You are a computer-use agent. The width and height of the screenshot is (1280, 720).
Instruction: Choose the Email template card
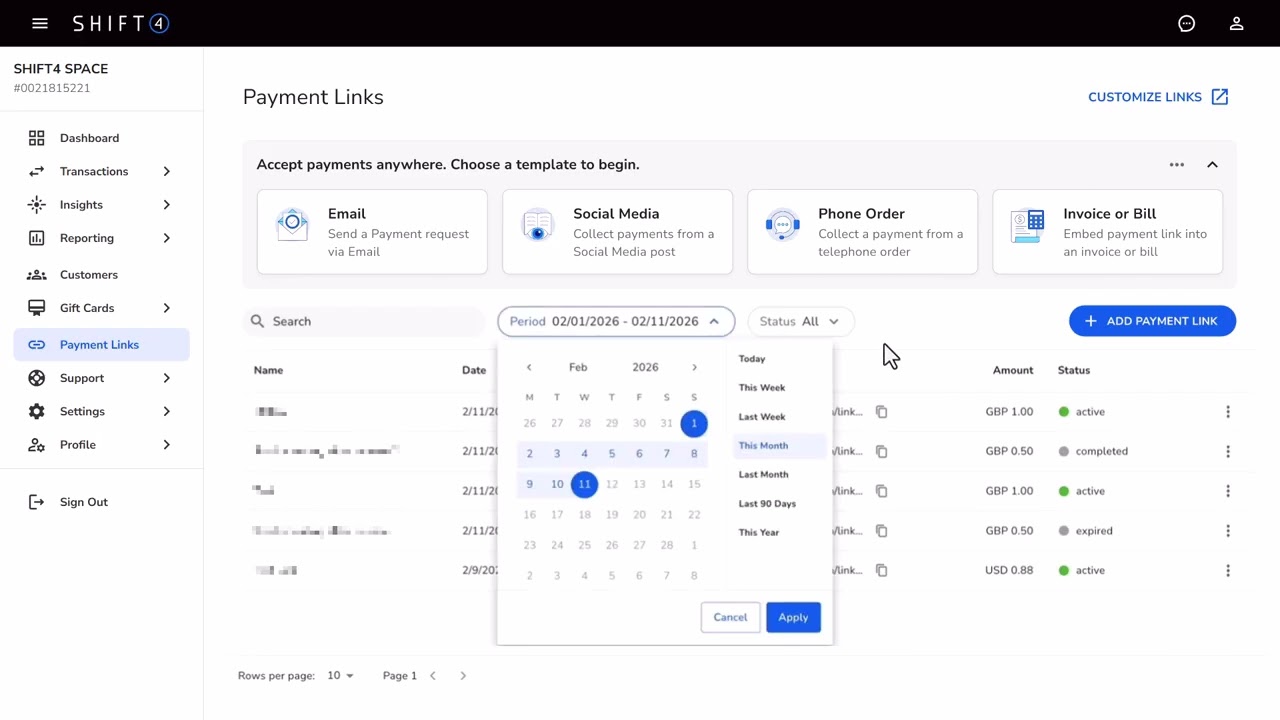pos(372,232)
